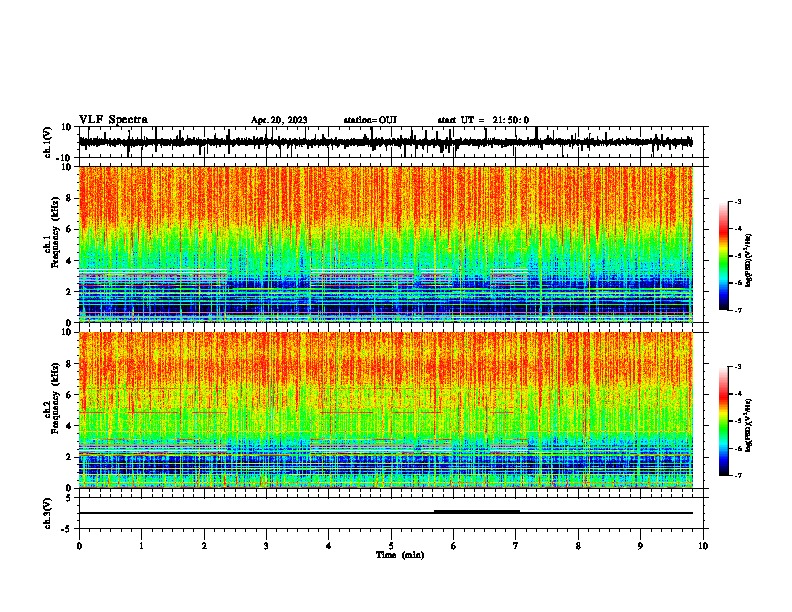Click the ch.2 color bar log(PSD) label

coord(748,425)
